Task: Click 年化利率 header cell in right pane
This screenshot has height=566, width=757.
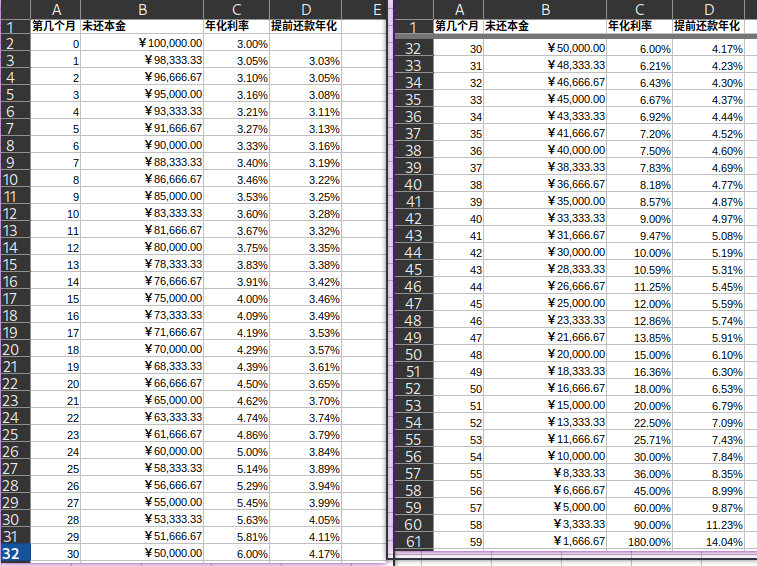Action: pos(638,25)
